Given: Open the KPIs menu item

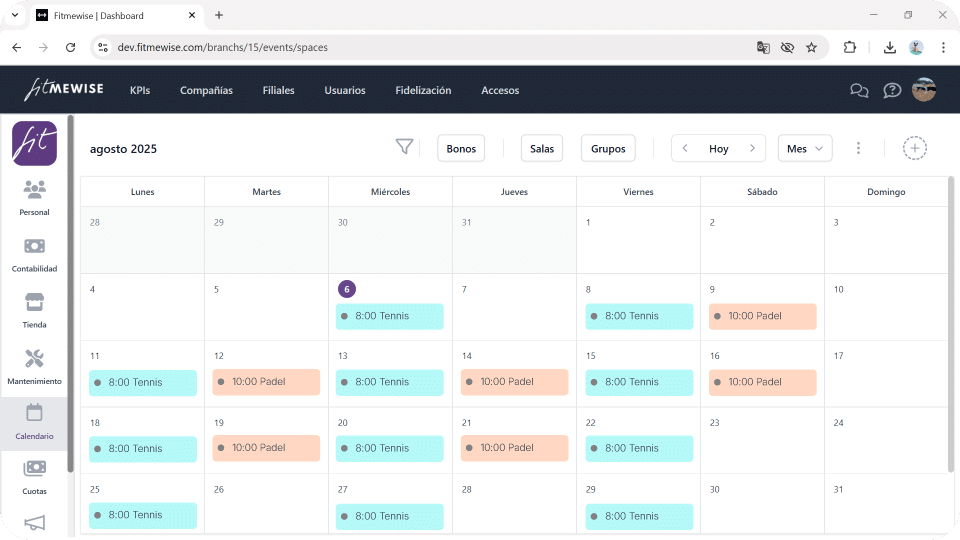Looking at the screenshot, I should pos(140,90).
